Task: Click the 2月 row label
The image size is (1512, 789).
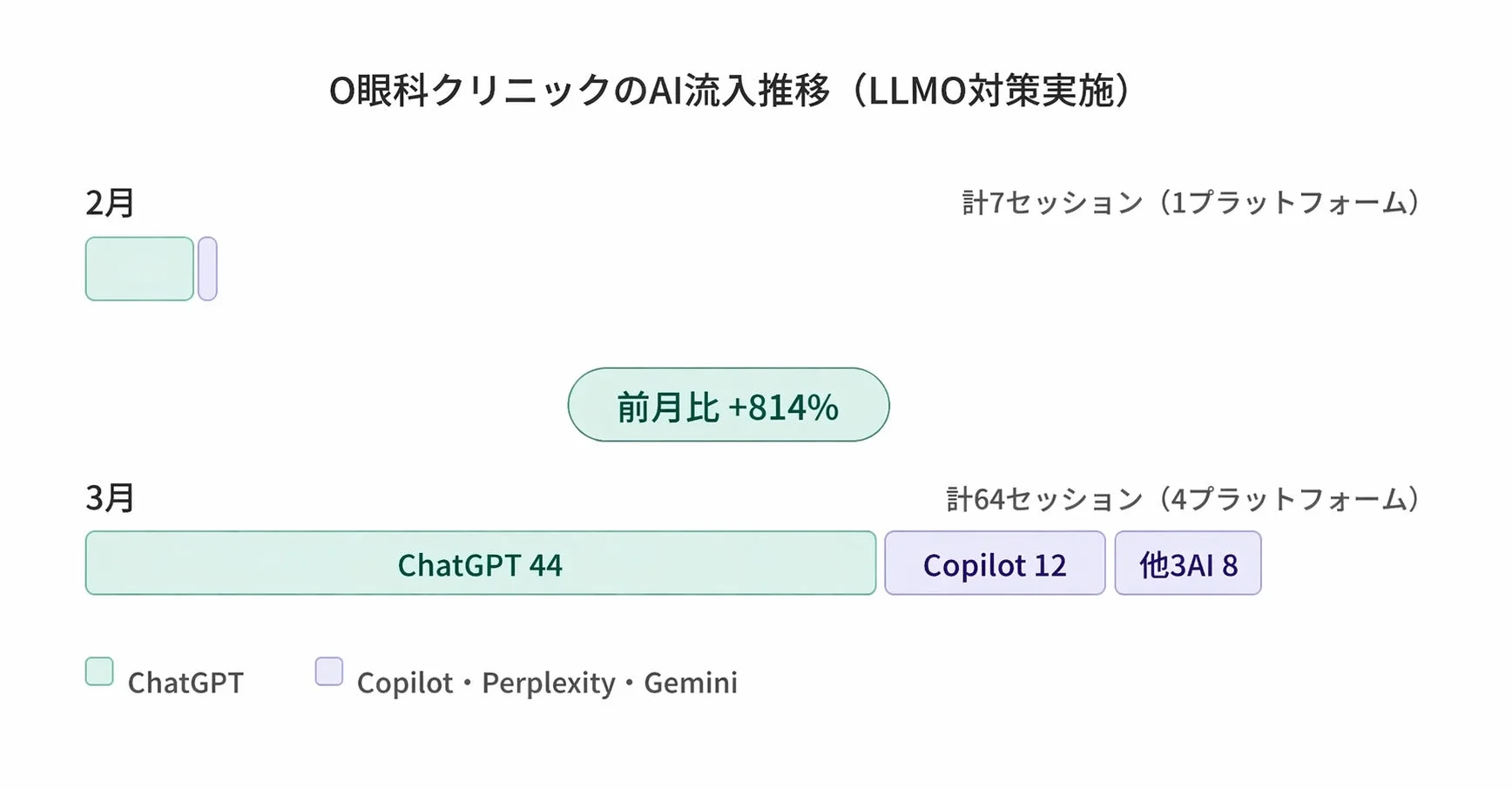Action: [x=110, y=204]
